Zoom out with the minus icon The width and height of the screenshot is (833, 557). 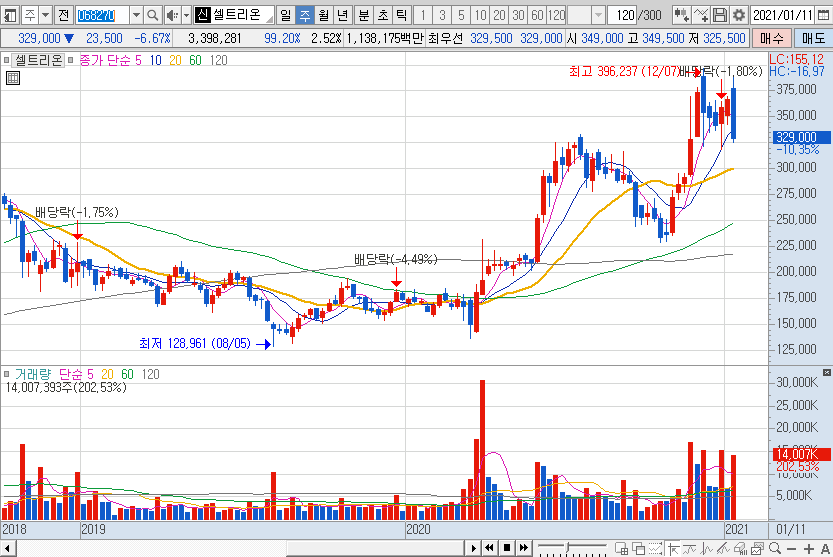pos(792,548)
